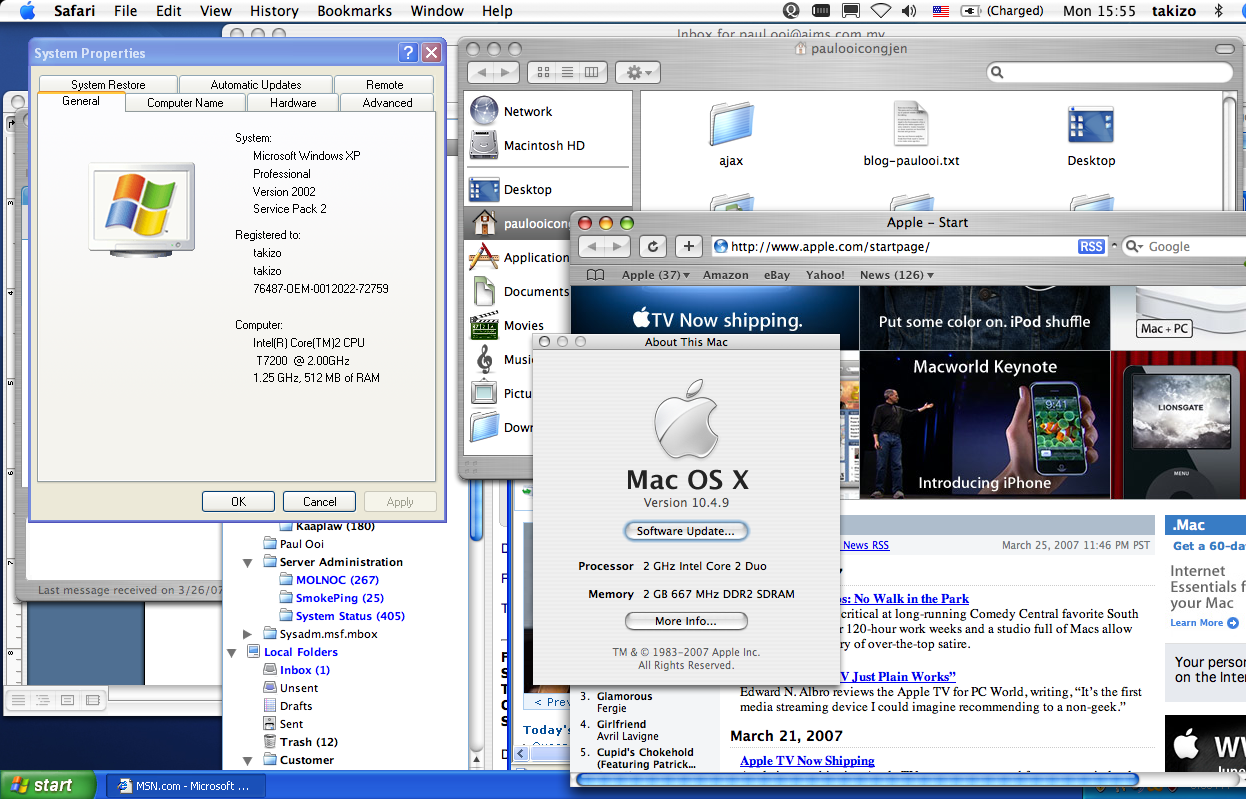Click the Software Update... button
This screenshot has width=1246, height=799.
pos(686,531)
